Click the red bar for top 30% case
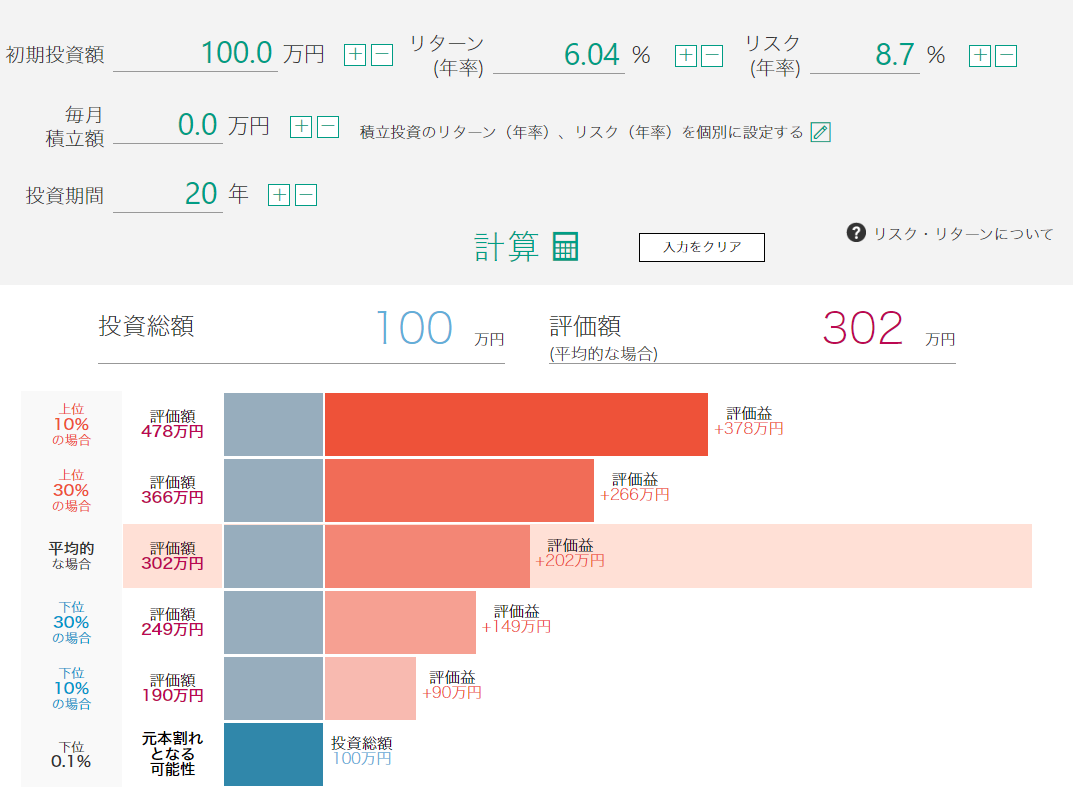Screen dimensions: 1073x800 (x=459, y=490)
